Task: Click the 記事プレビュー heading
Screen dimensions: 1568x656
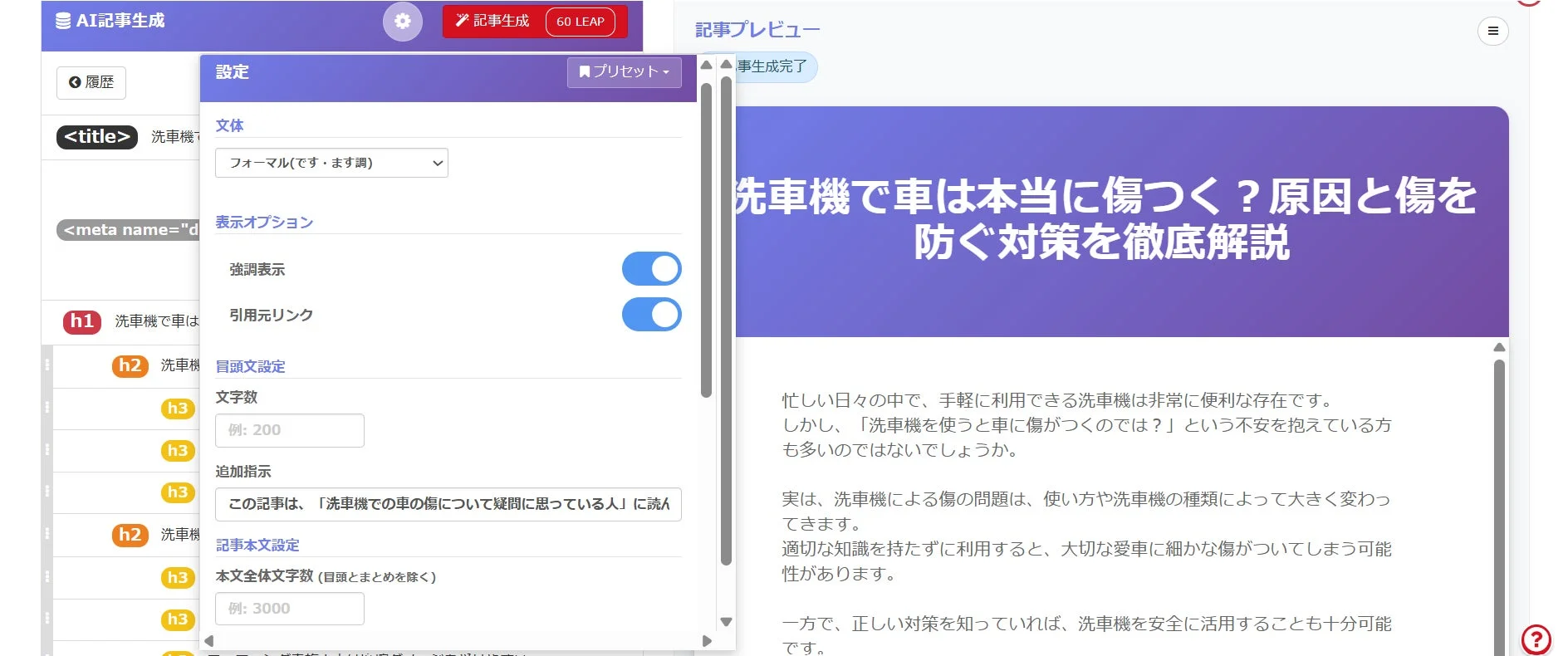Action: (x=757, y=30)
